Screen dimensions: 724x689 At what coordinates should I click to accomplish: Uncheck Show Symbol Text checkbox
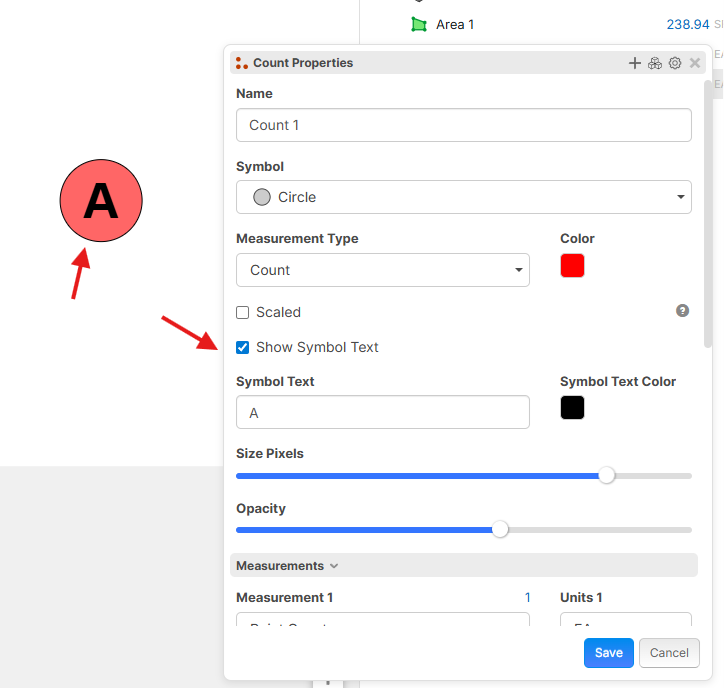pyautogui.click(x=242, y=347)
